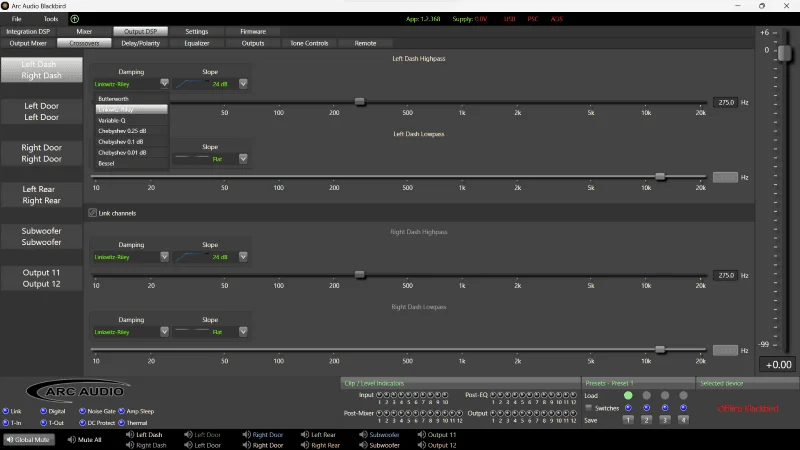This screenshot has width=800, height=450.
Task: Mute the Left Dash output speaker icon
Action: coord(130,435)
